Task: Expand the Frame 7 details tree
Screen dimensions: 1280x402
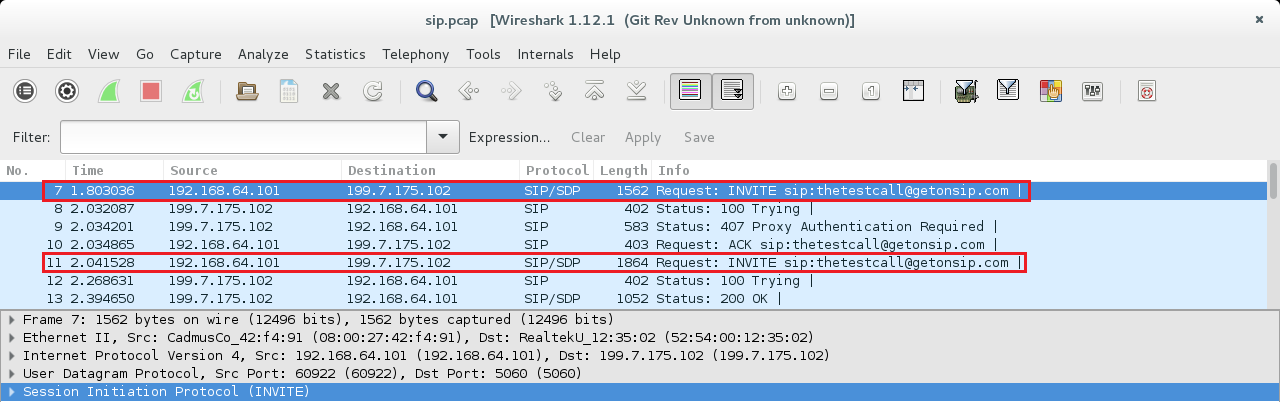Action: tap(11, 320)
